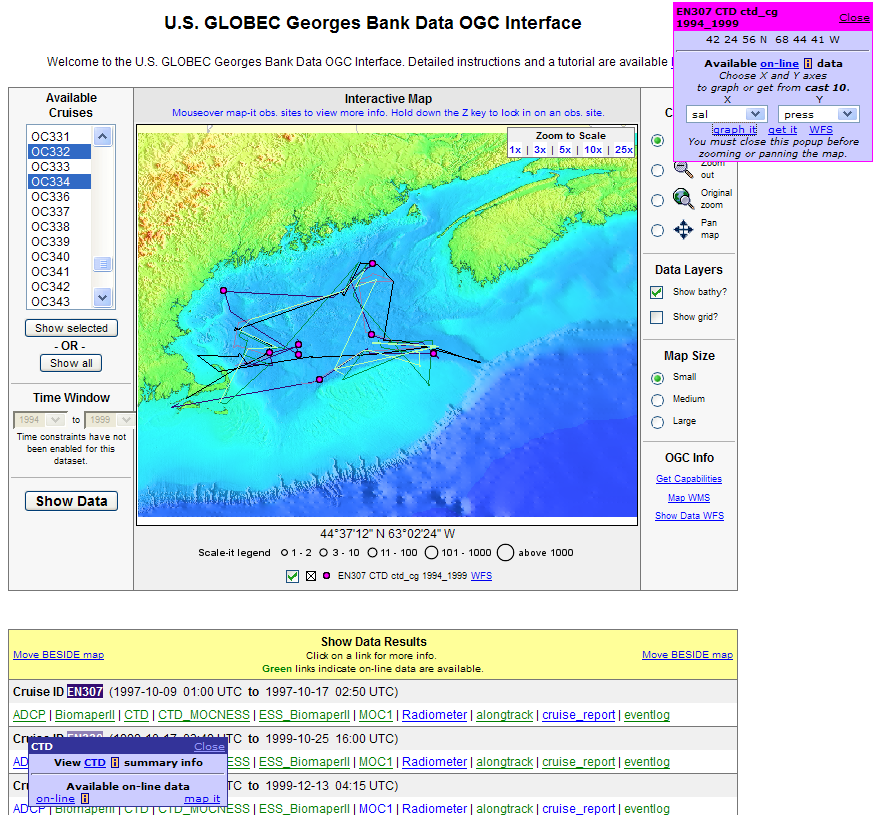Open the 1994 start year dropdown
The image size is (878, 815).
[39, 420]
